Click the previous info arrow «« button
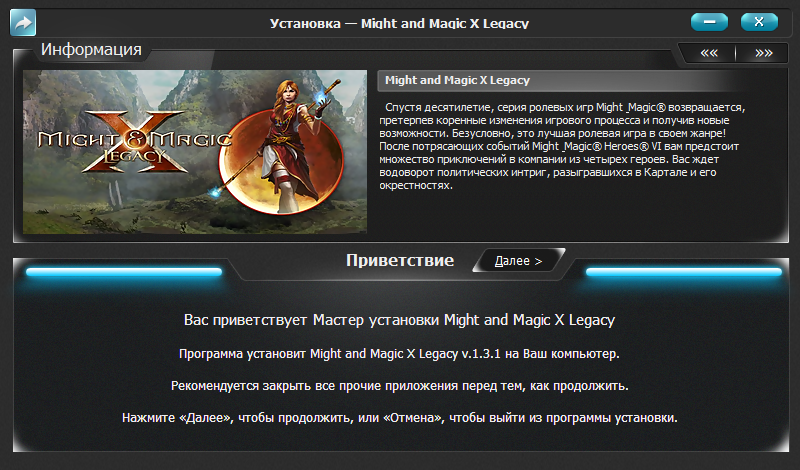 tap(708, 53)
